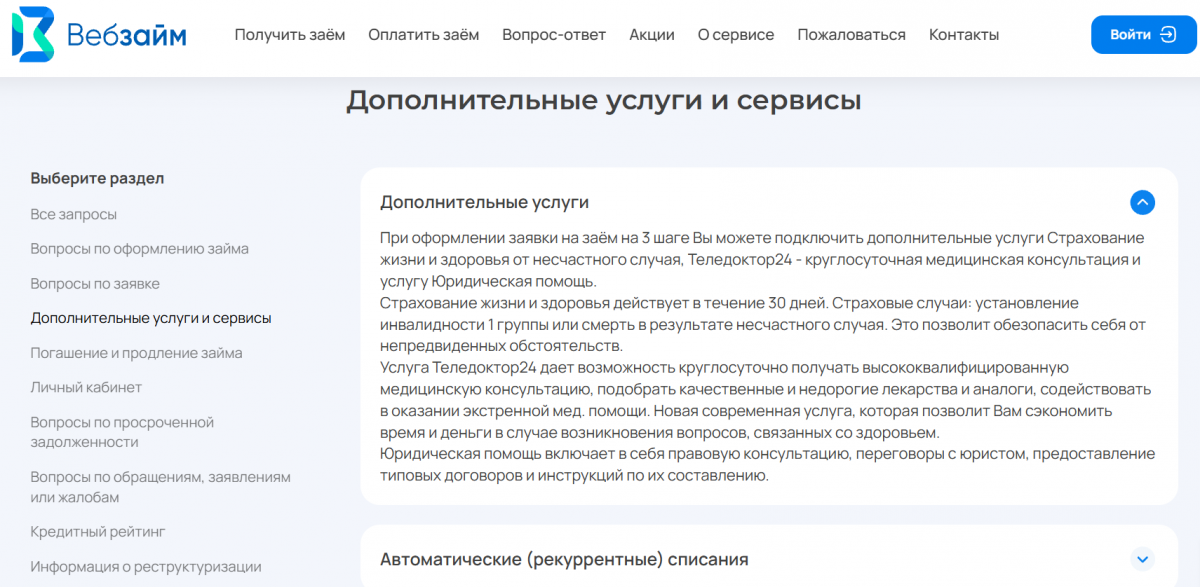Open the Оплатить заём menu item
The height and width of the screenshot is (587, 1200).
click(x=423, y=35)
